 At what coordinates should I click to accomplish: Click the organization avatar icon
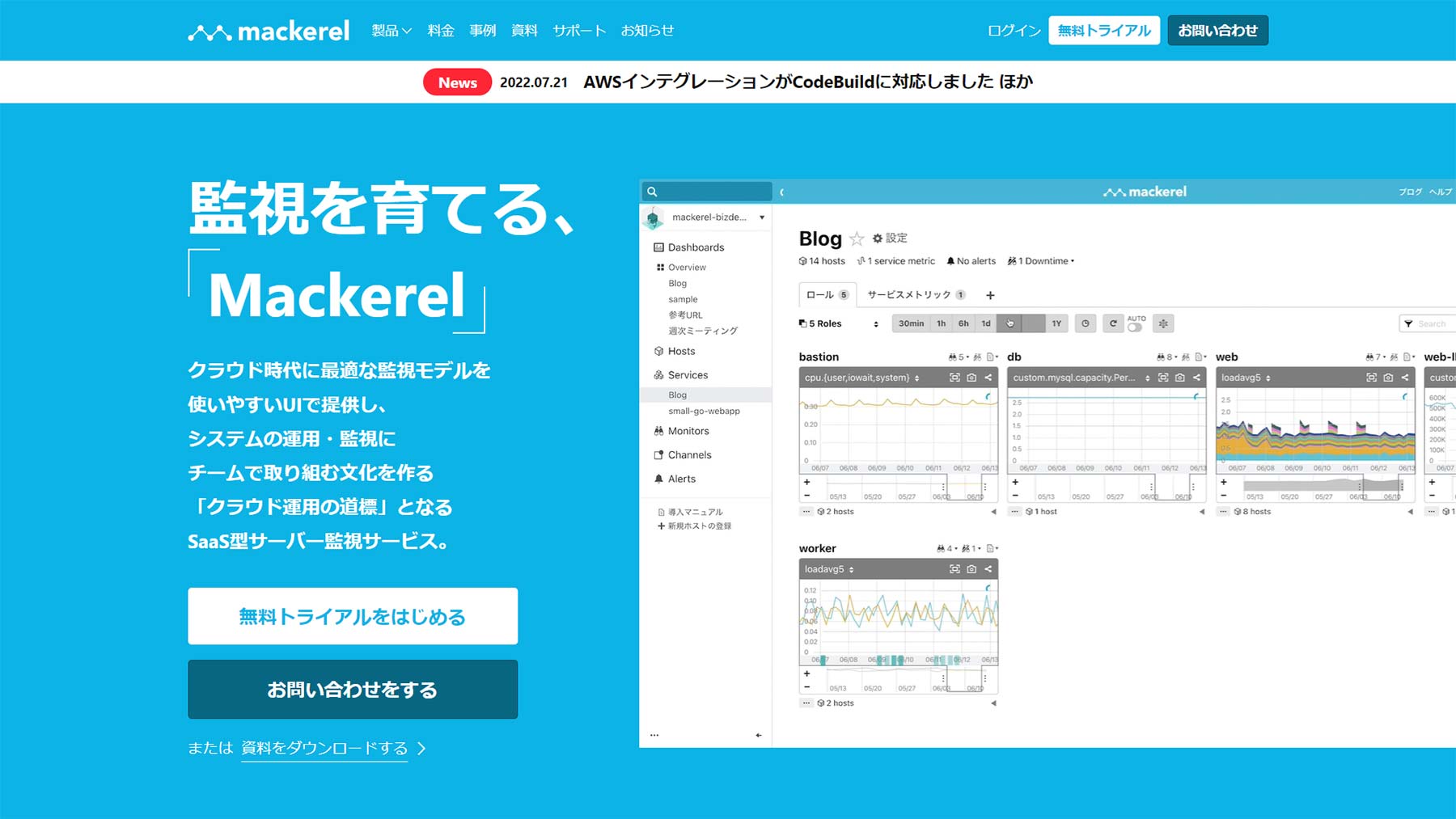654,217
